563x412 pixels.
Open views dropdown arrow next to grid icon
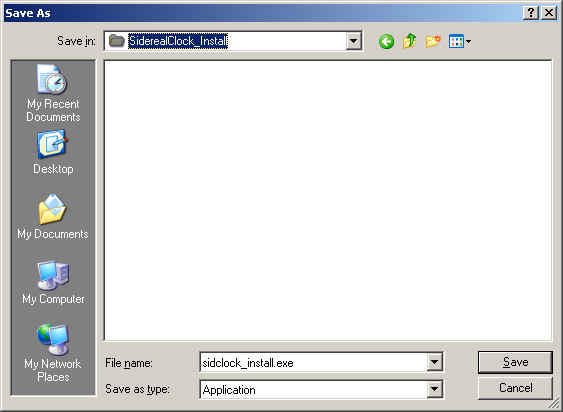pyautogui.click(x=468, y=42)
